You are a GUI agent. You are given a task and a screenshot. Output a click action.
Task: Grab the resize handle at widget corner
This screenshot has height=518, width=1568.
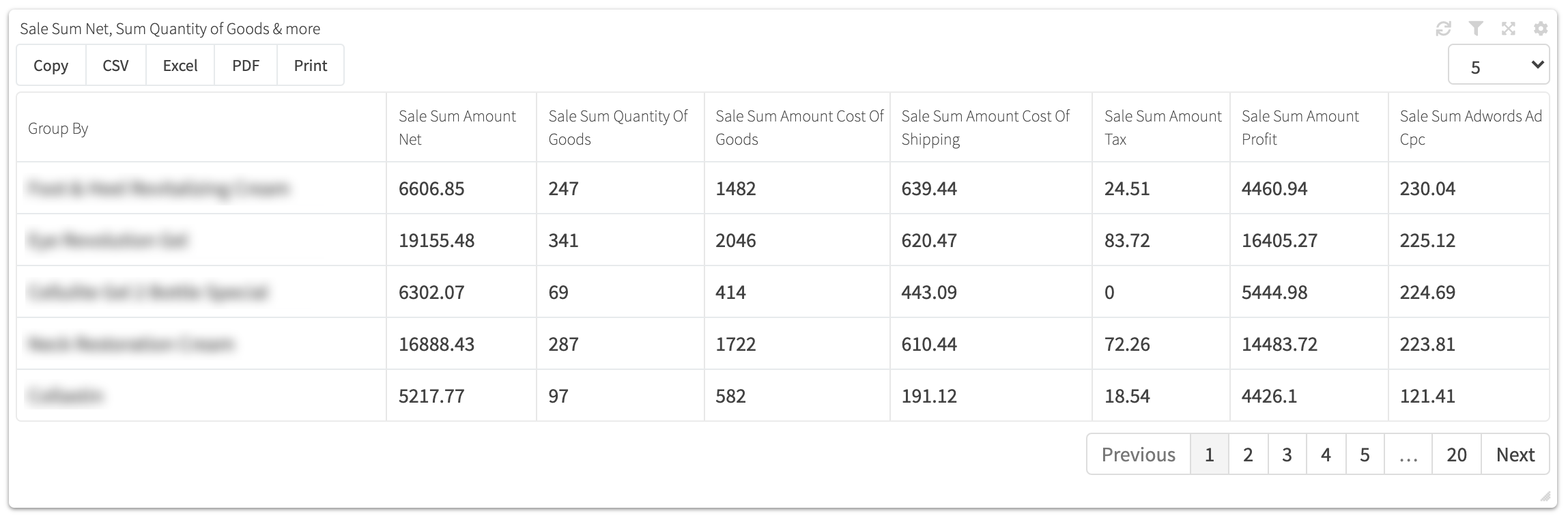pos(1545,497)
